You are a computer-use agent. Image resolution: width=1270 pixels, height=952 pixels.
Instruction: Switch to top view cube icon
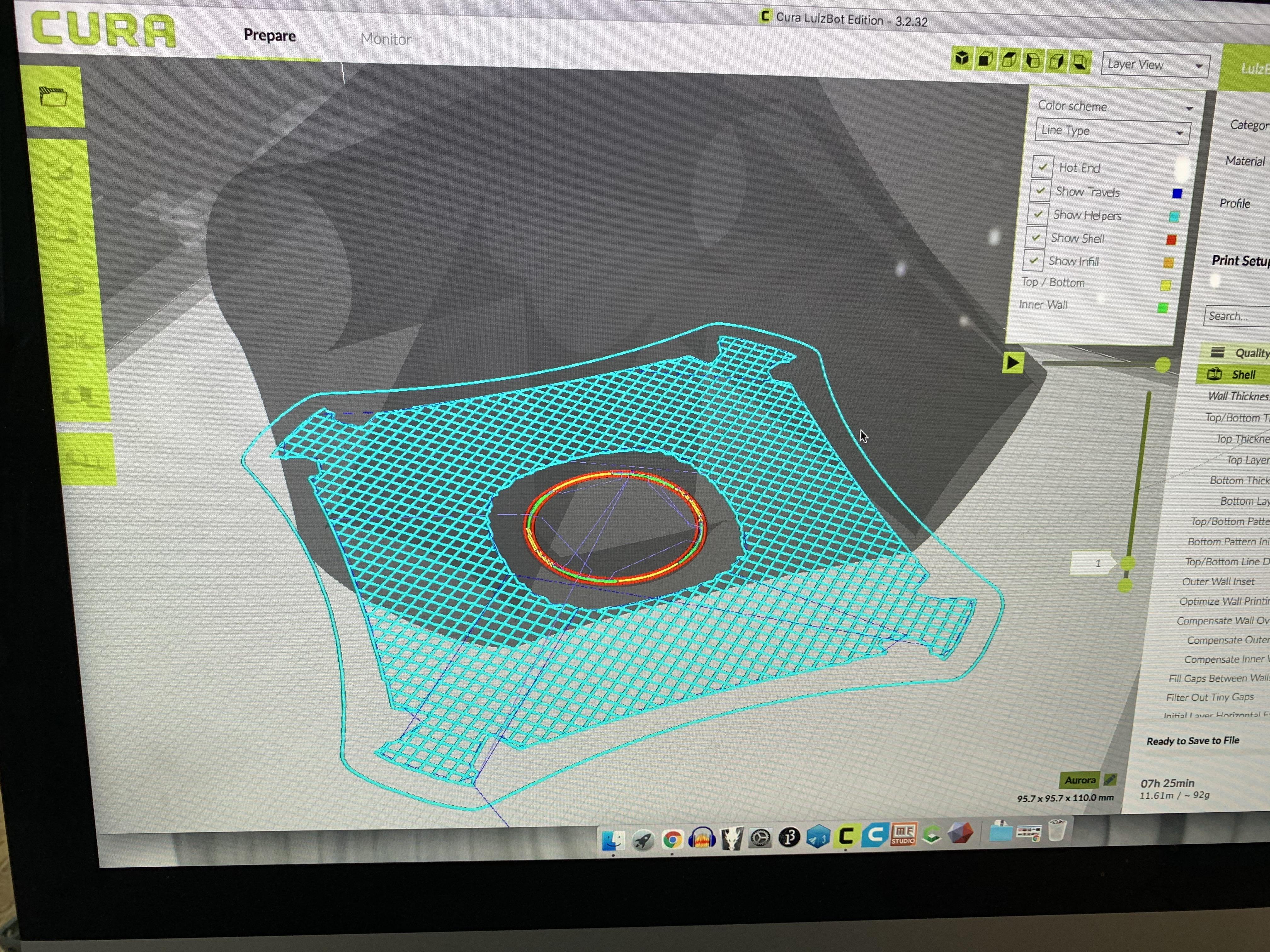pos(1009,60)
